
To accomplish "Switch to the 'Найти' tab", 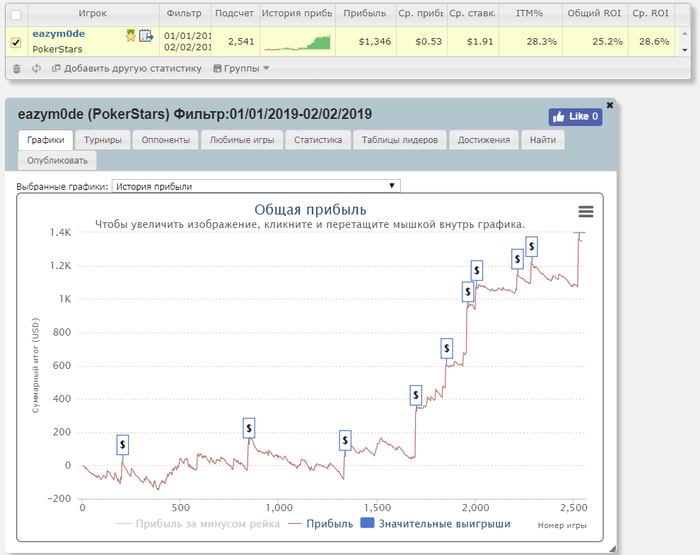I will coord(543,140).
